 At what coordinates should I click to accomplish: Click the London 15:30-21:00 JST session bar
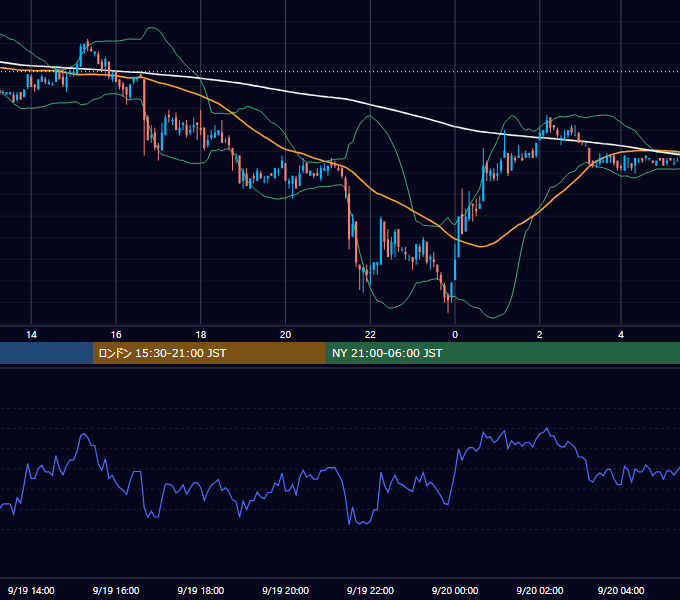pos(209,353)
